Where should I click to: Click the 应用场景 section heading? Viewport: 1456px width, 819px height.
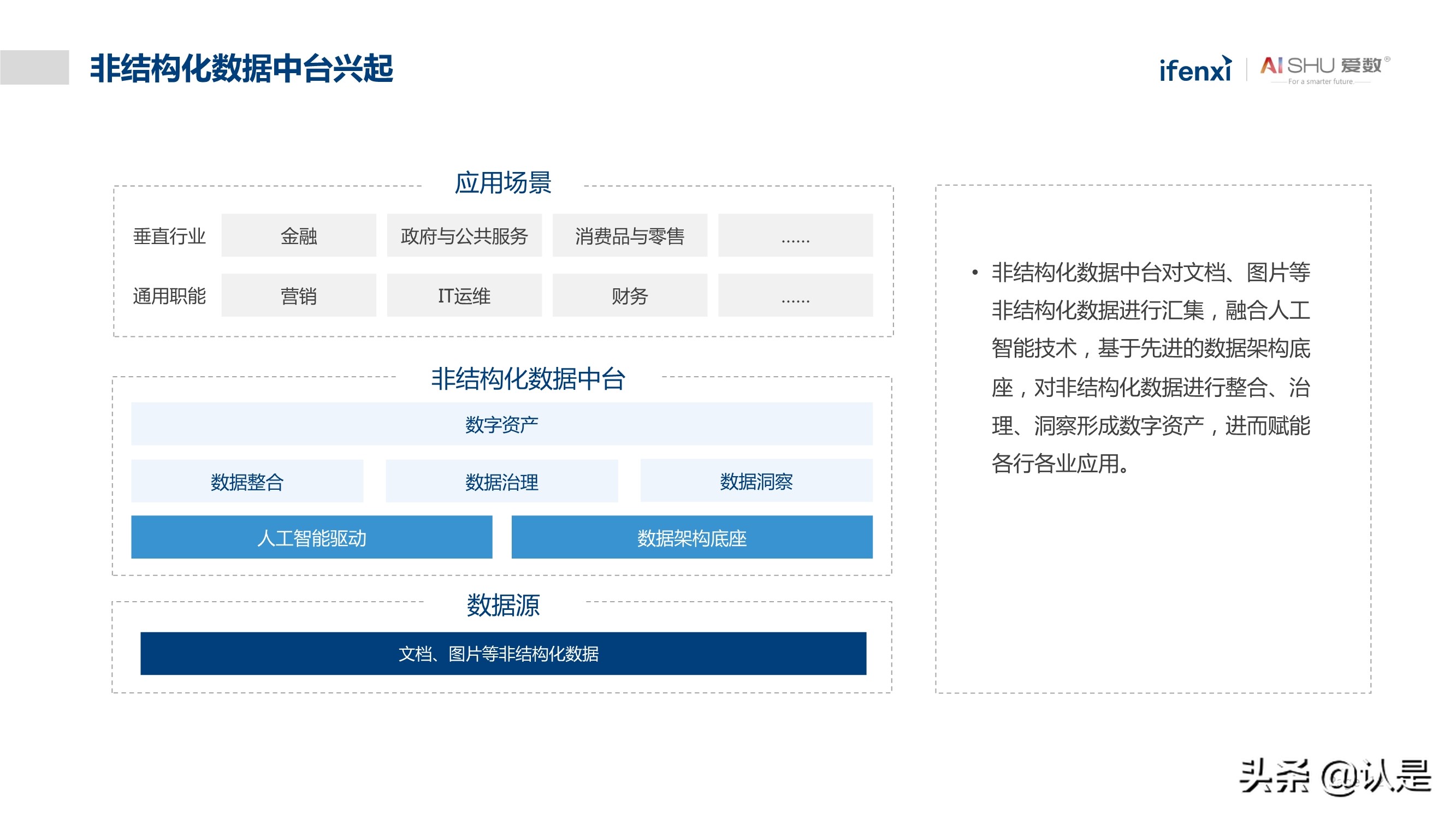click(x=502, y=183)
